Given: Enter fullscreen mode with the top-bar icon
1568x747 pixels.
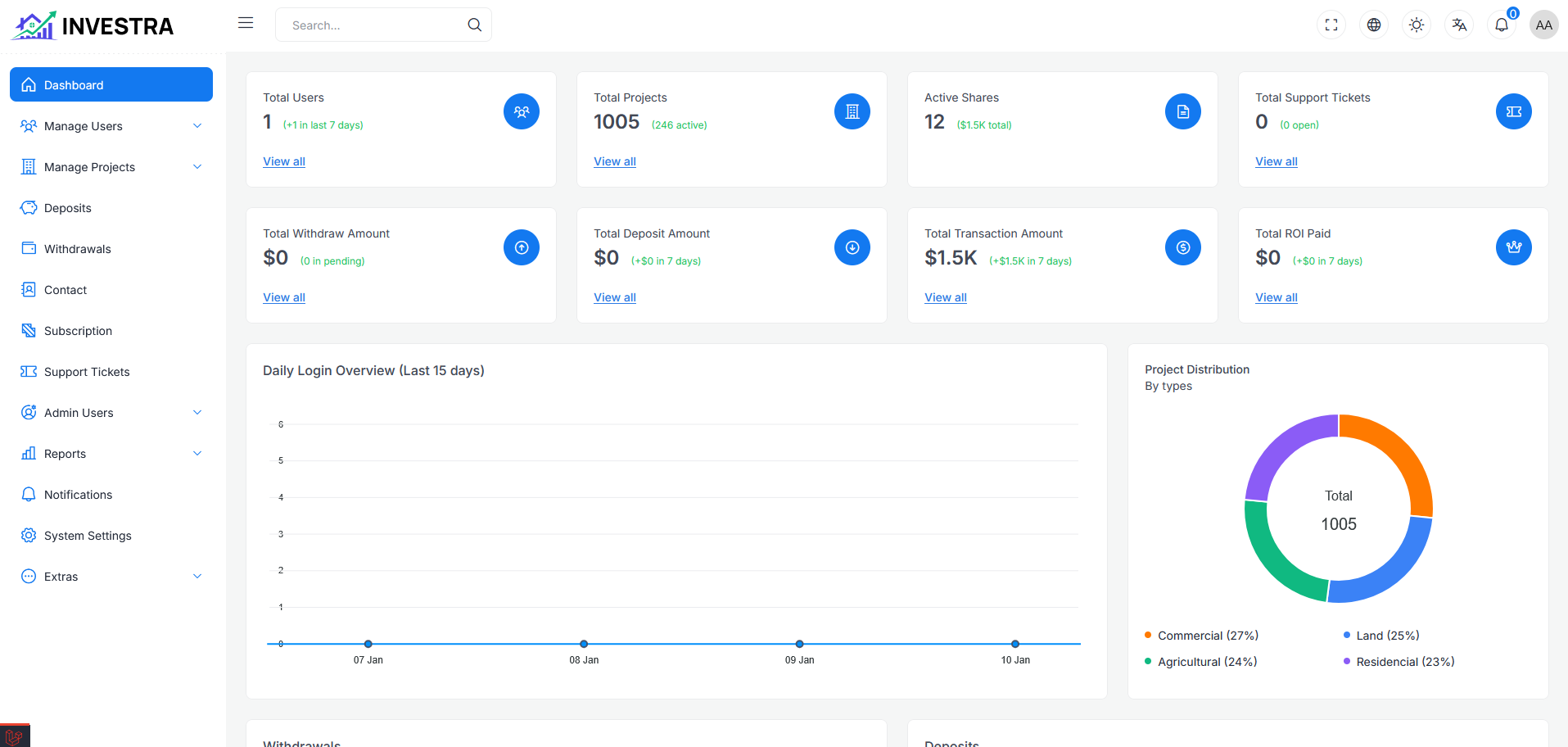Looking at the screenshot, I should coord(1331,25).
